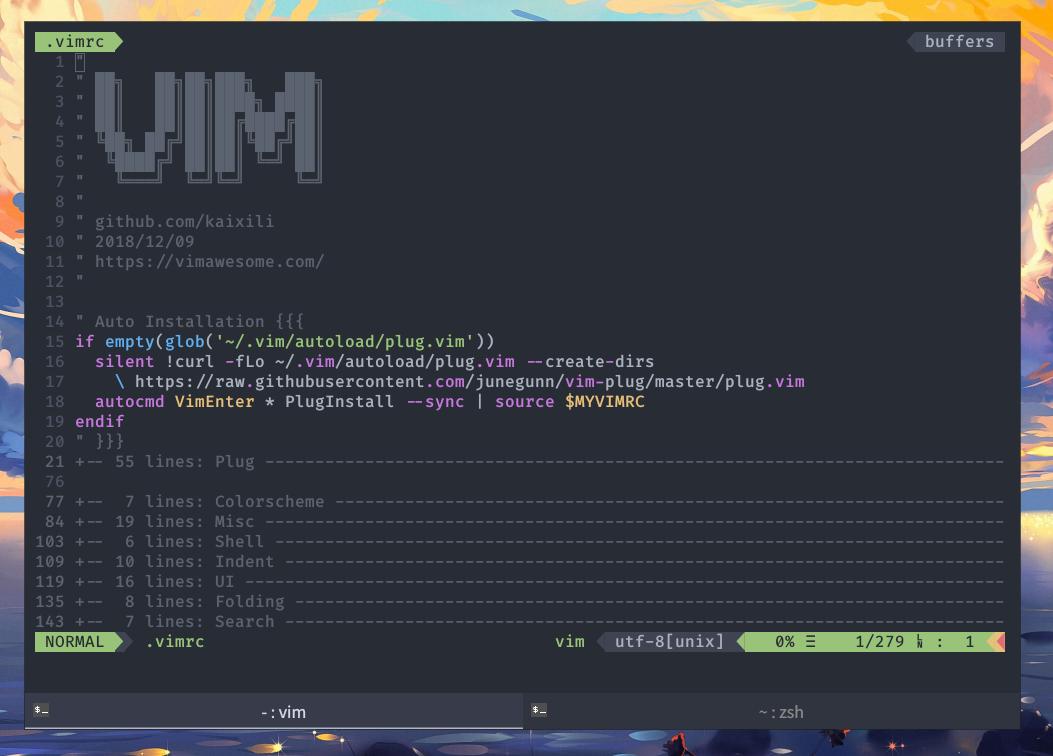The height and width of the screenshot is (756, 1053).
Task: Click the 2018/12/09 date comment
Action: click(x=144, y=242)
